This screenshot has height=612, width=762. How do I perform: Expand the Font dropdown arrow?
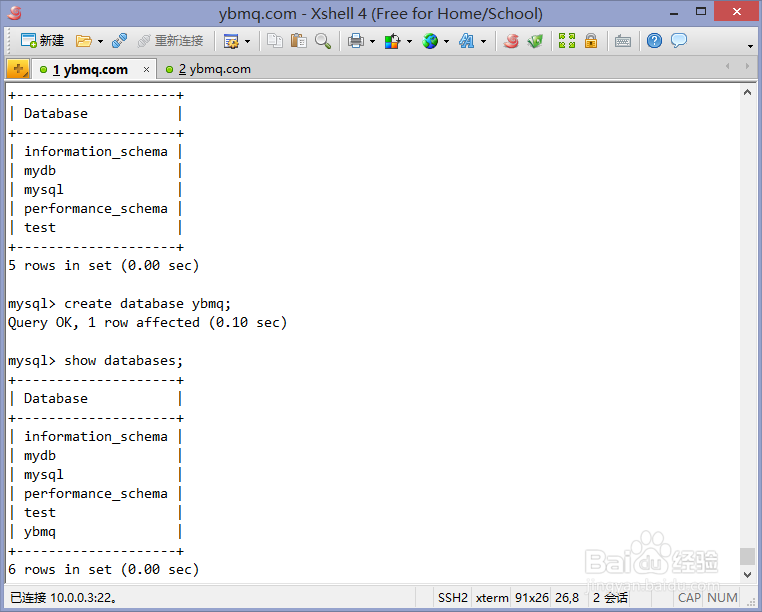[x=484, y=42]
